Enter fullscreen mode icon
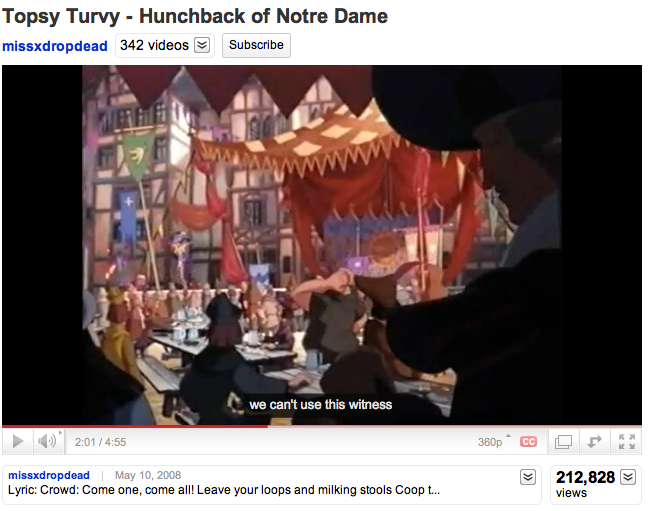This screenshot has width=650, height=511. [627, 442]
